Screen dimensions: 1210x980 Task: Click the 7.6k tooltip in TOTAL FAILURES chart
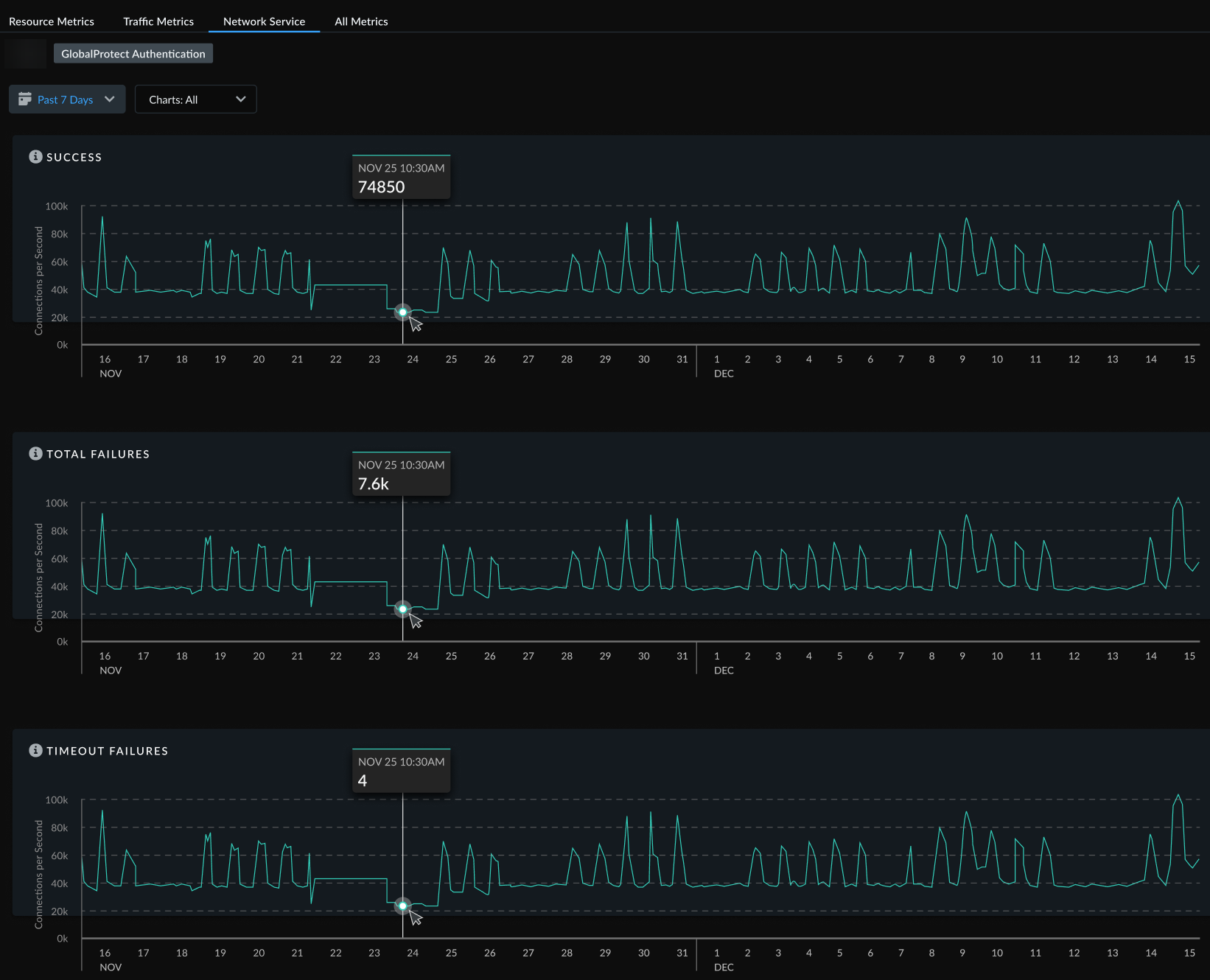tap(402, 475)
